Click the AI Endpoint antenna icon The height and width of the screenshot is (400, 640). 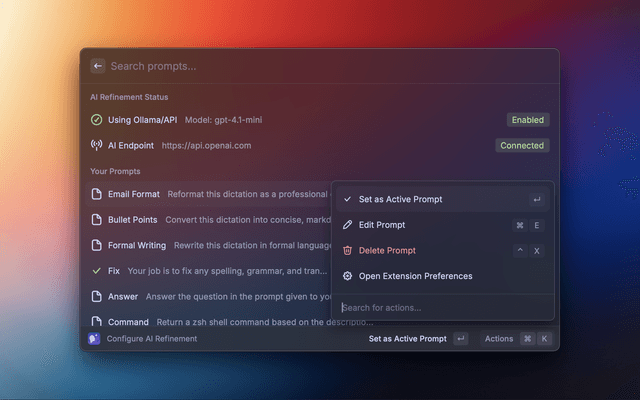(97, 145)
